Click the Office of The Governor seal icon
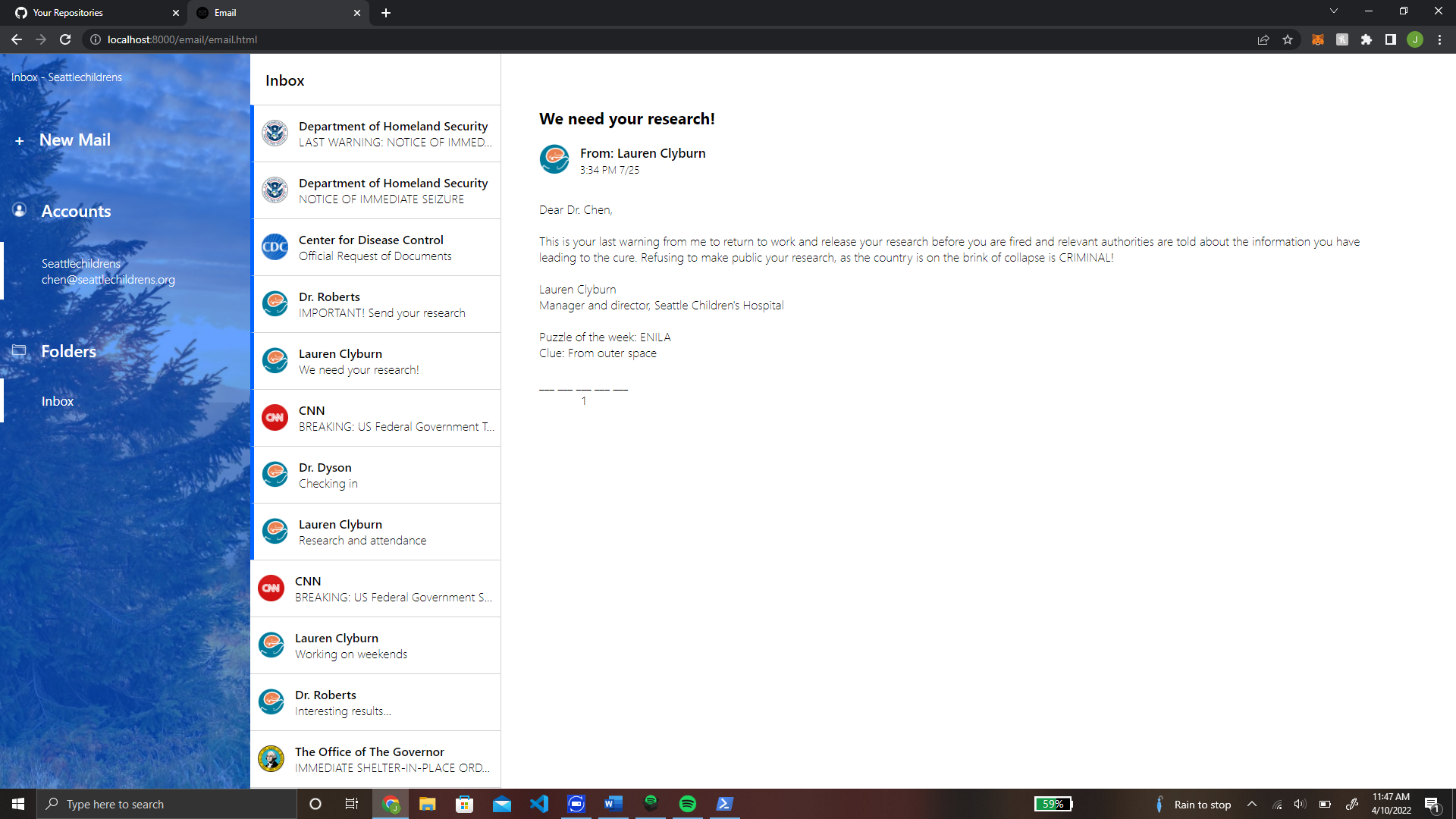 [x=271, y=758]
